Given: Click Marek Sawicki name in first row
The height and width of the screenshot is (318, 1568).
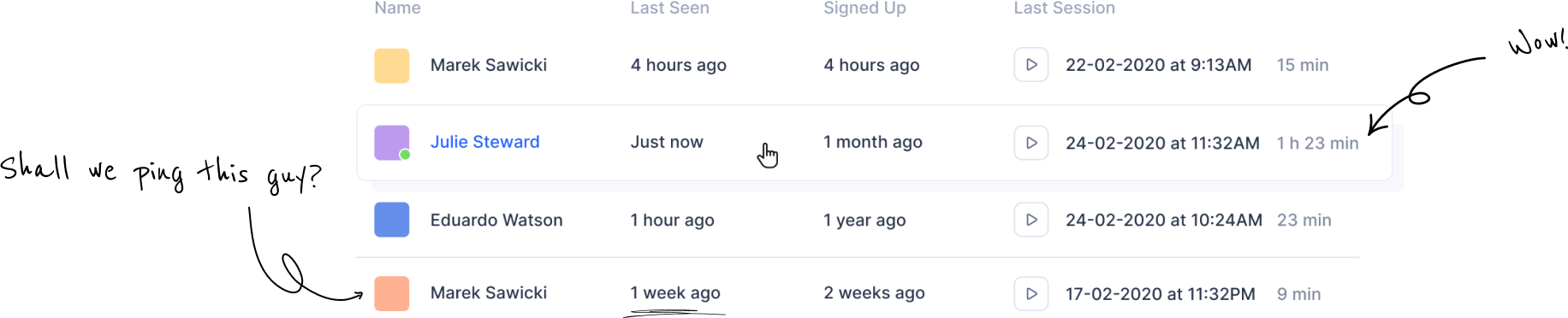Looking at the screenshot, I should pos(488,65).
